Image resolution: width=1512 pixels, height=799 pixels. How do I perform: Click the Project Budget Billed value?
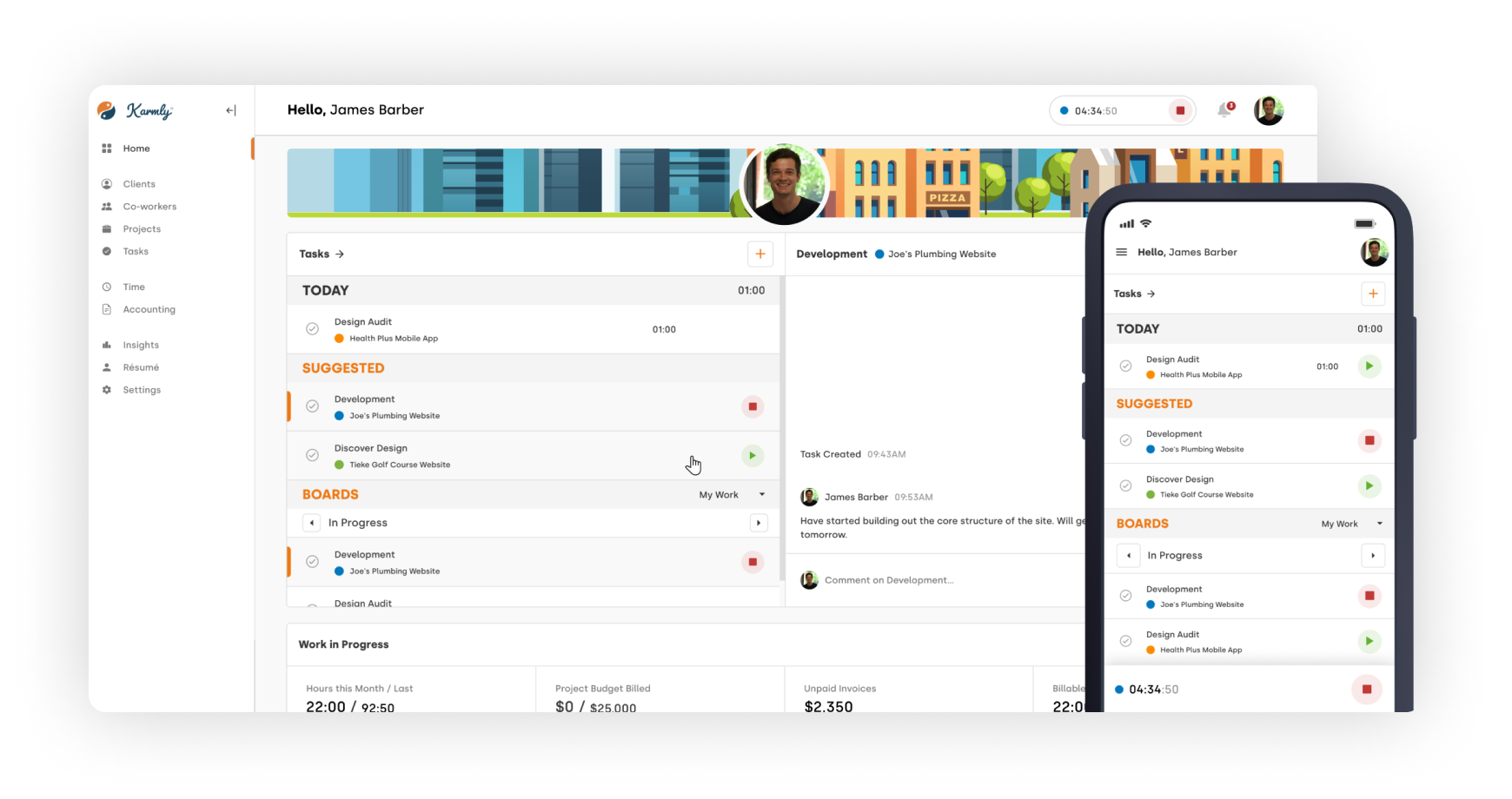[x=596, y=707]
